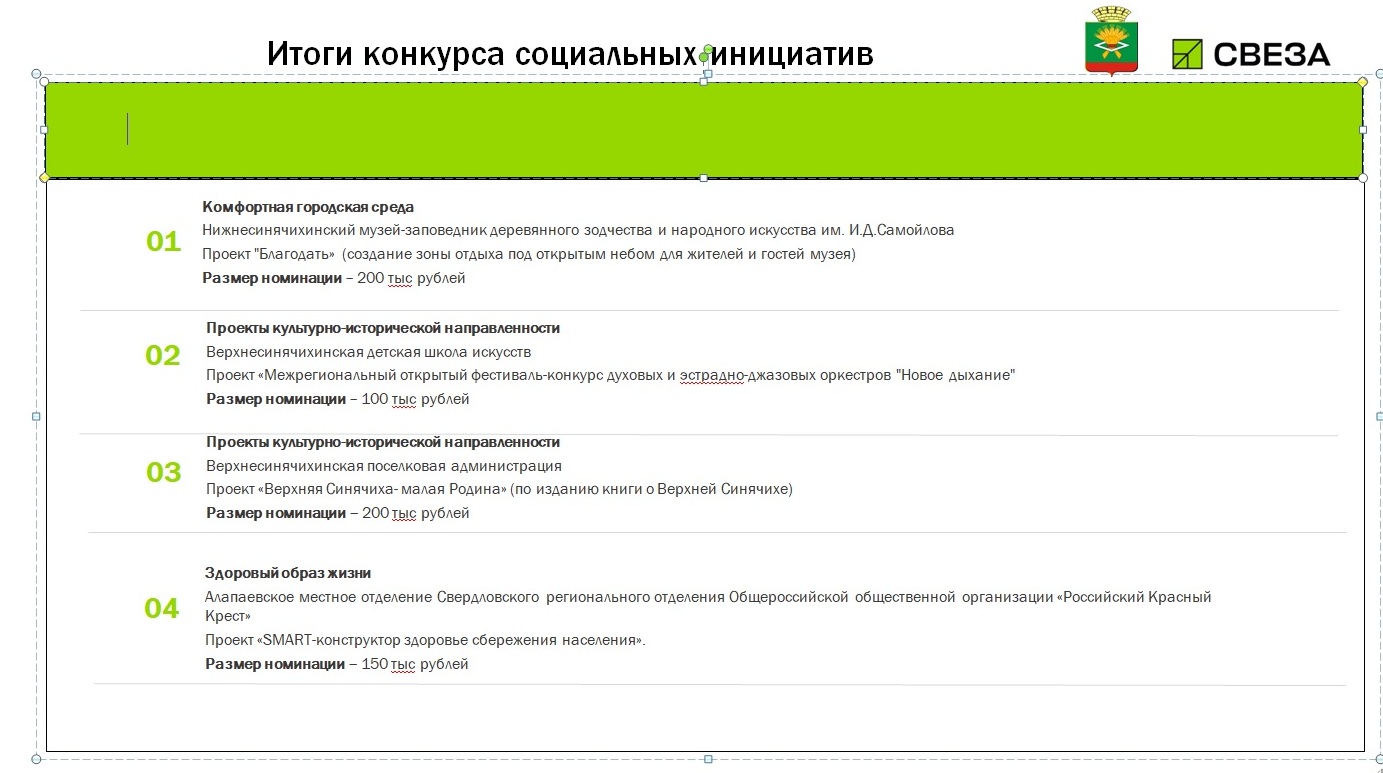Screen dimensions: 1383x773
Task: Click "Проекты культурно-исторической направленности" heading in item 02
Action: click(x=383, y=328)
